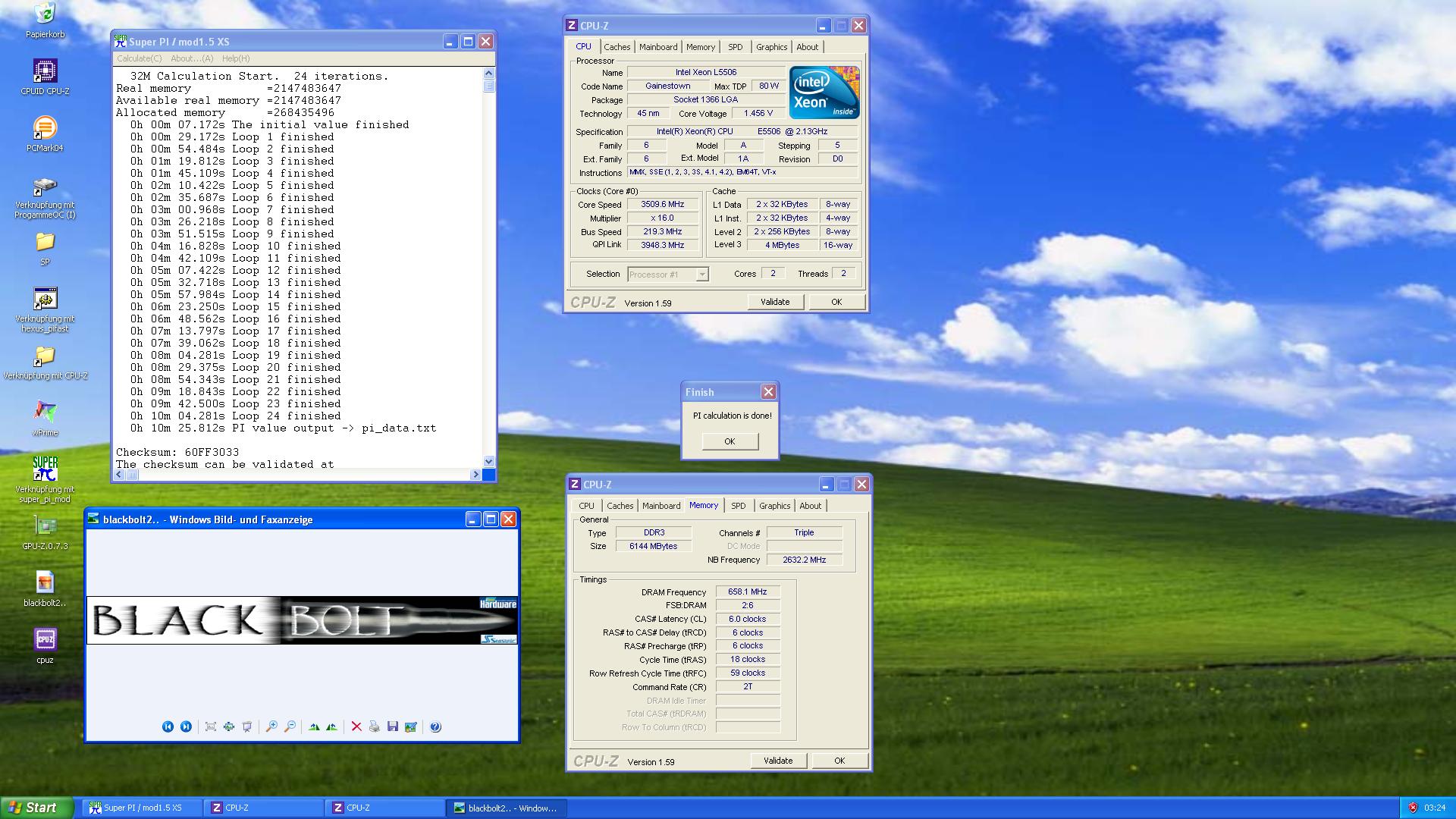Click OK in top CPU-Z window
This screenshot has height=819, width=1456.
point(836,302)
